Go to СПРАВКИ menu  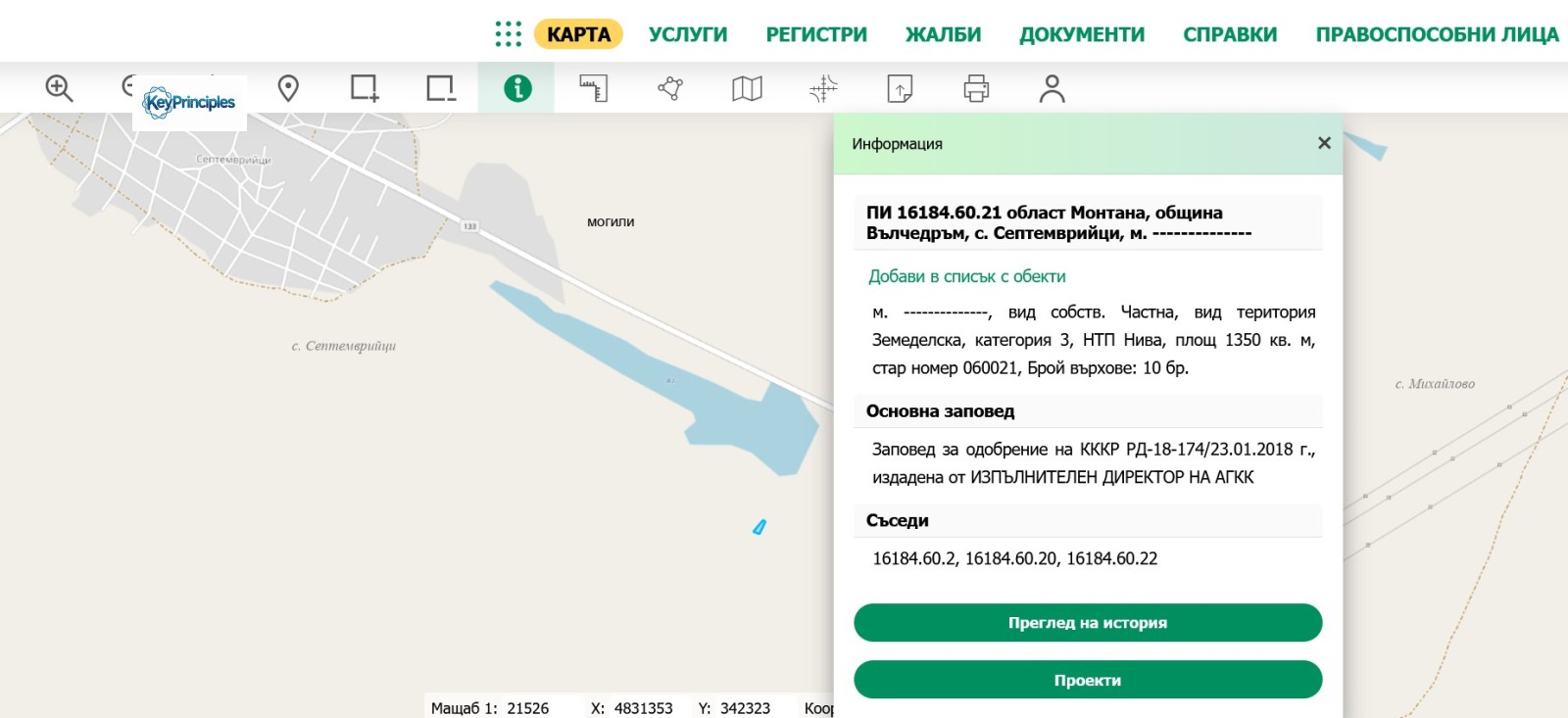1230,34
